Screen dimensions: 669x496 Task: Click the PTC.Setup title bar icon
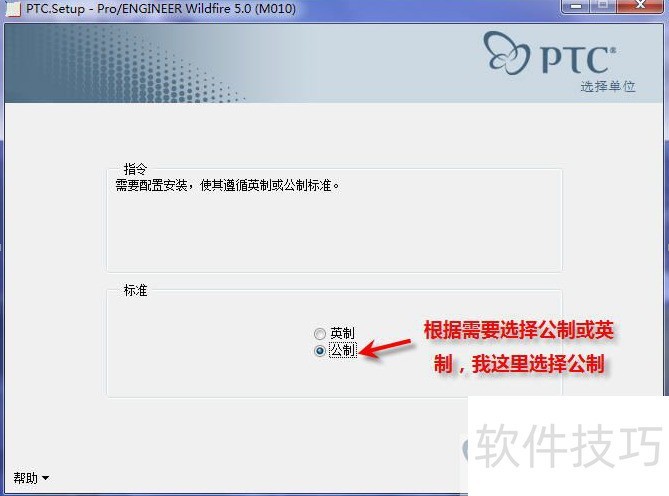(13, 9)
